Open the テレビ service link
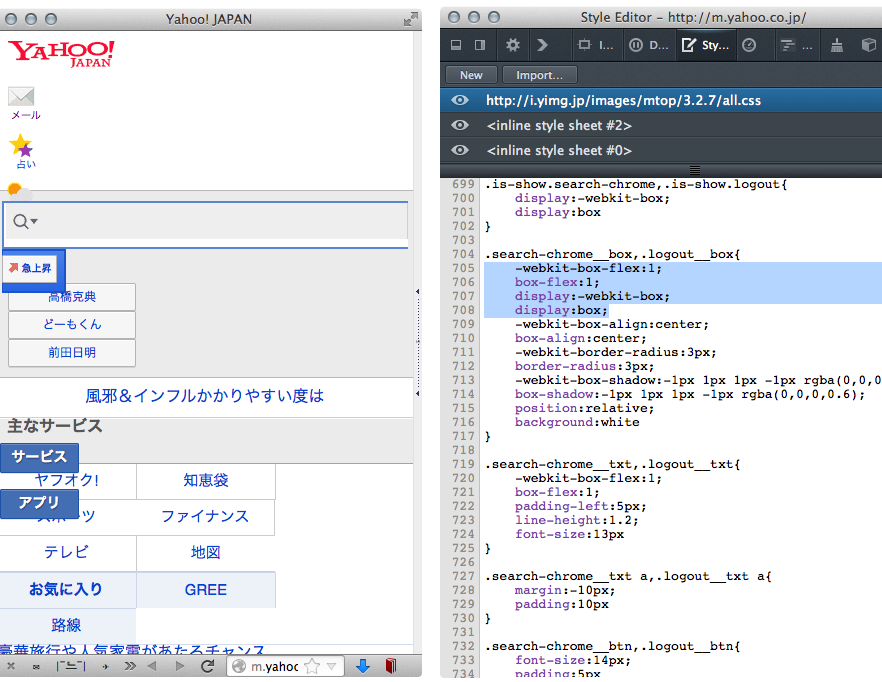The height and width of the screenshot is (682, 882). click(x=66, y=553)
